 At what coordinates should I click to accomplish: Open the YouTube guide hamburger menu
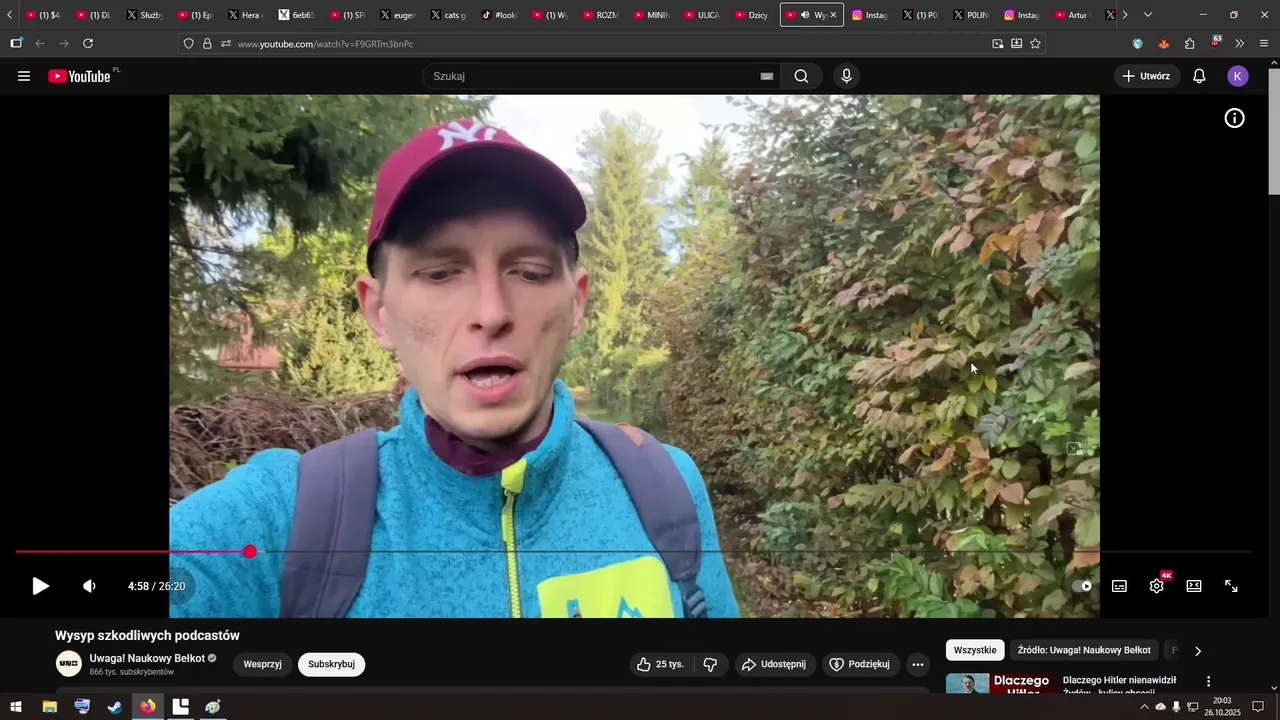[24, 76]
